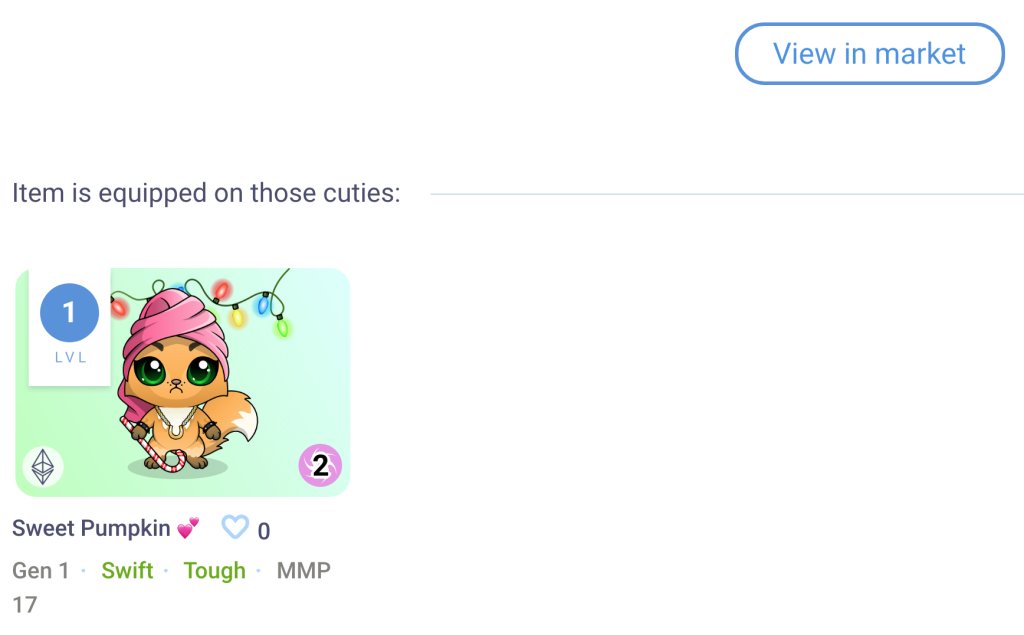Click the like count number 0
Screen dimensions: 1024x635
pyautogui.click(x=264, y=531)
